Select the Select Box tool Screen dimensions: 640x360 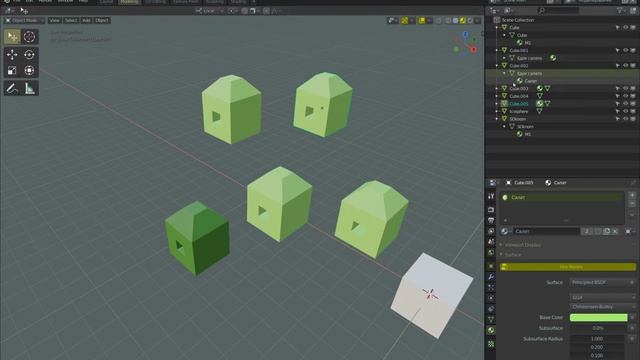(x=12, y=37)
